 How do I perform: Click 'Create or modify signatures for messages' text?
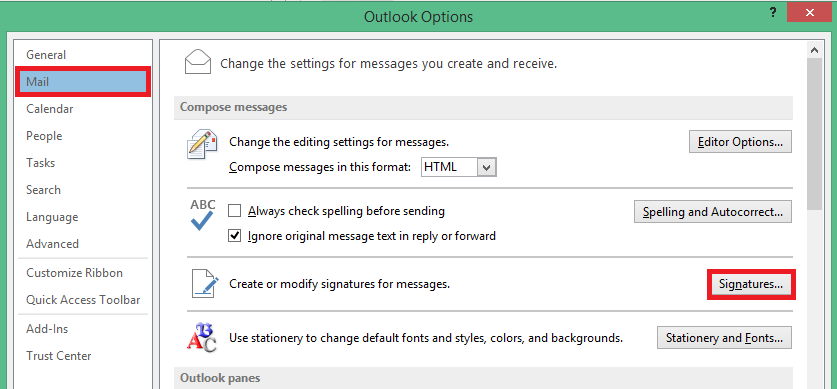[x=339, y=284]
